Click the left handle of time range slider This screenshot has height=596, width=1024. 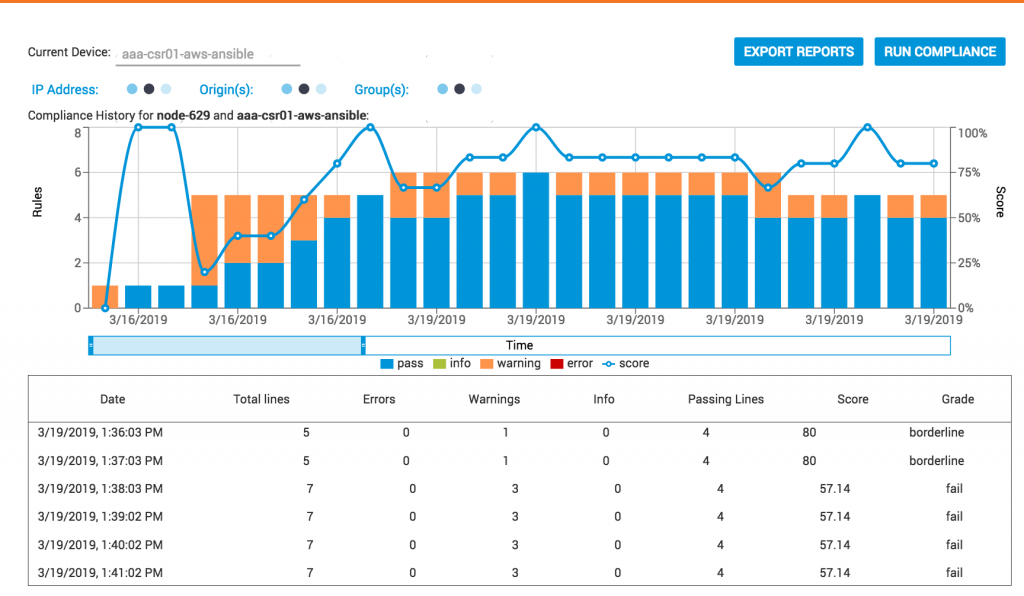pyautogui.click(x=90, y=346)
